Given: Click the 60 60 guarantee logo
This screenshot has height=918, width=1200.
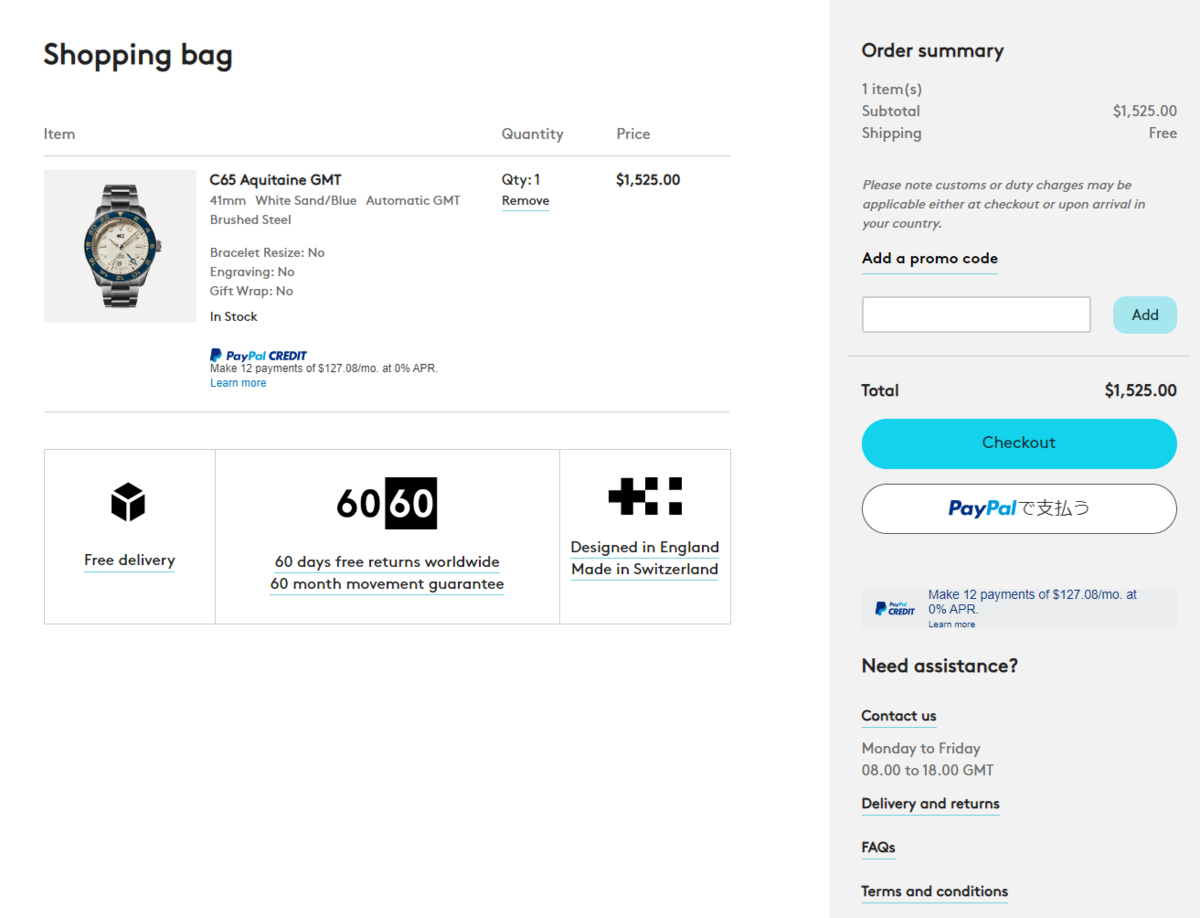Looking at the screenshot, I should tap(387, 503).
